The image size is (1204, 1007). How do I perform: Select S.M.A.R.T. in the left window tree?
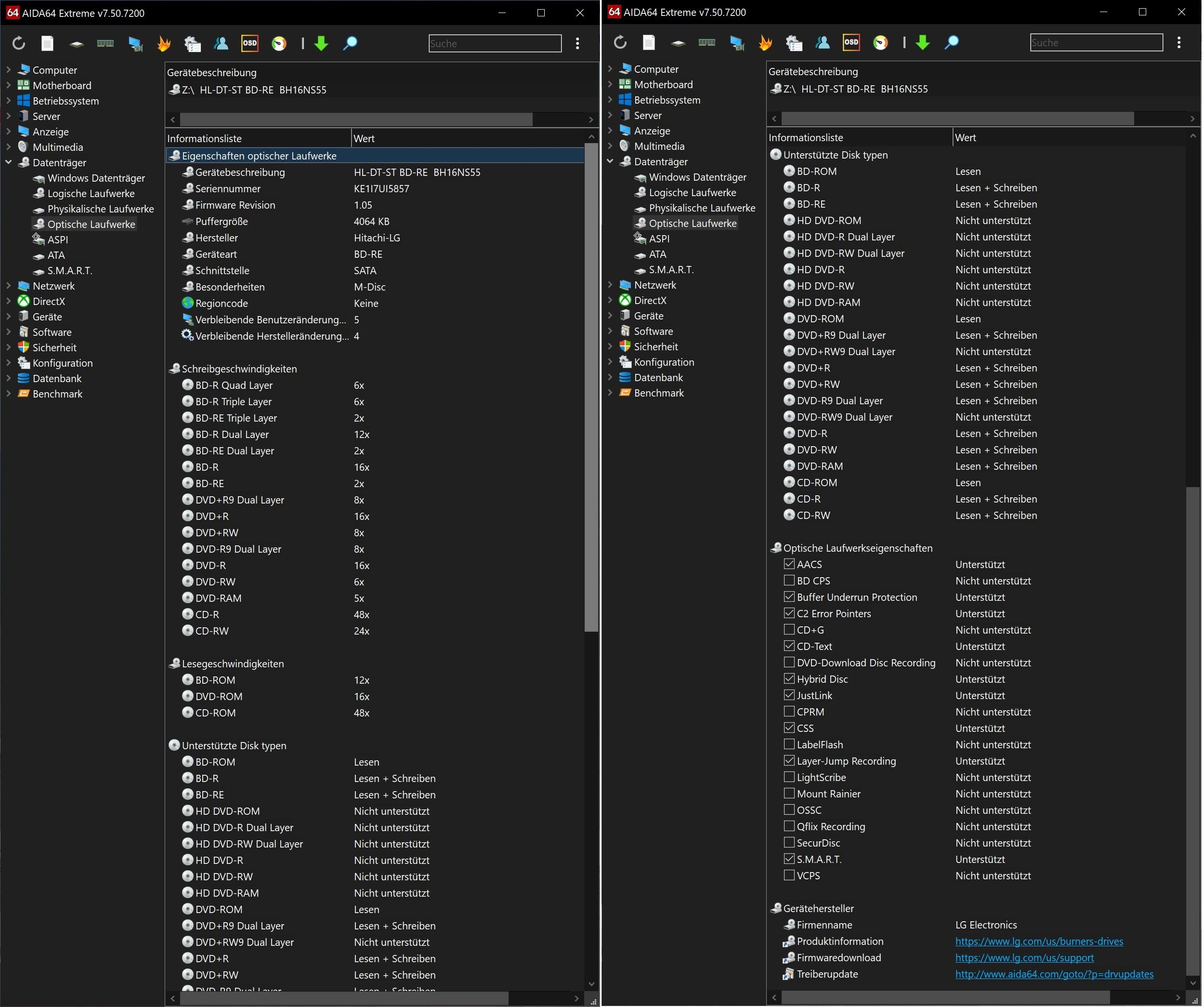tap(69, 271)
